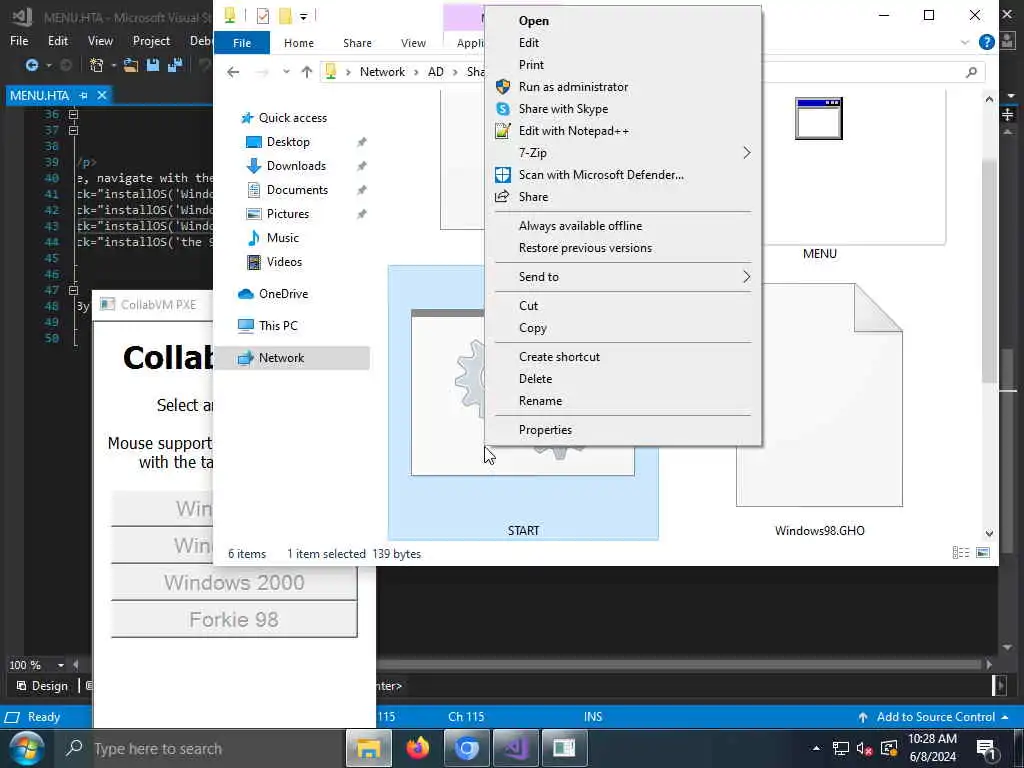Image resolution: width=1024 pixels, height=768 pixels.
Task: Select Always available offline
Action: click(x=580, y=226)
